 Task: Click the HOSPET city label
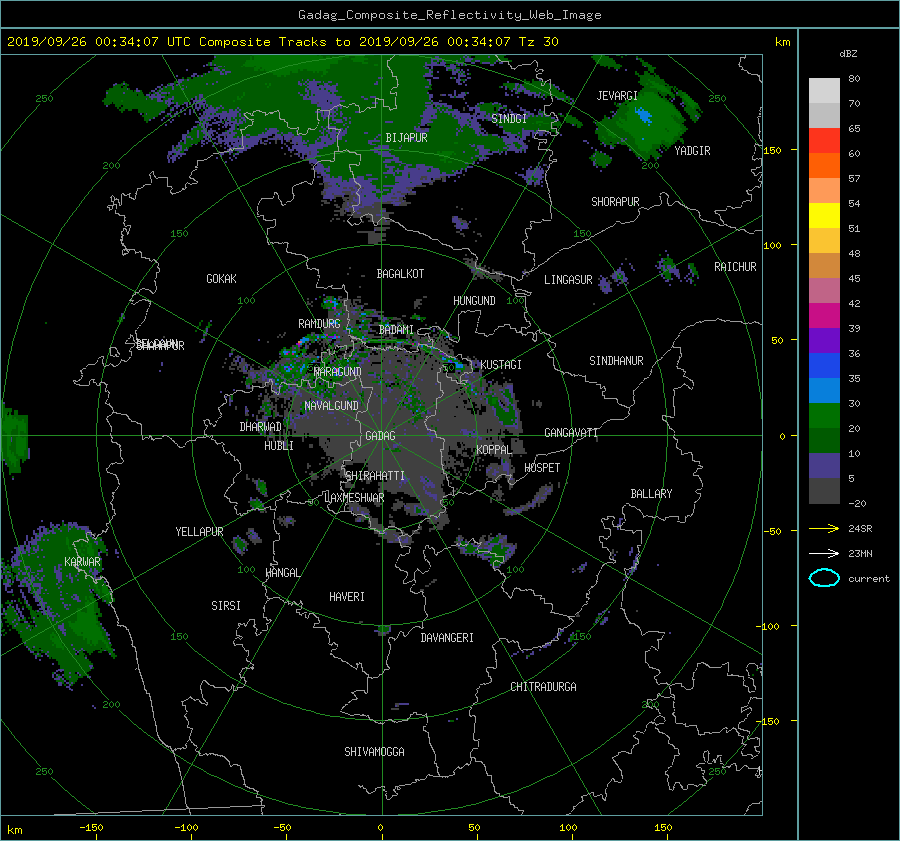coord(542,468)
